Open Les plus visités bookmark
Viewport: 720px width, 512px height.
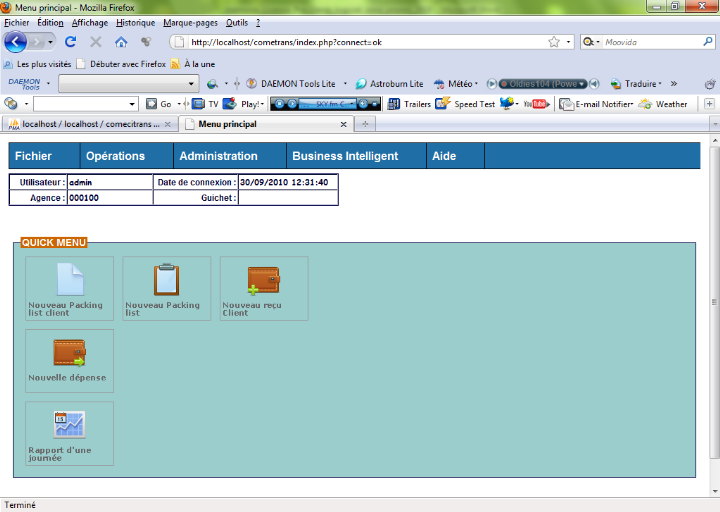tap(38, 64)
